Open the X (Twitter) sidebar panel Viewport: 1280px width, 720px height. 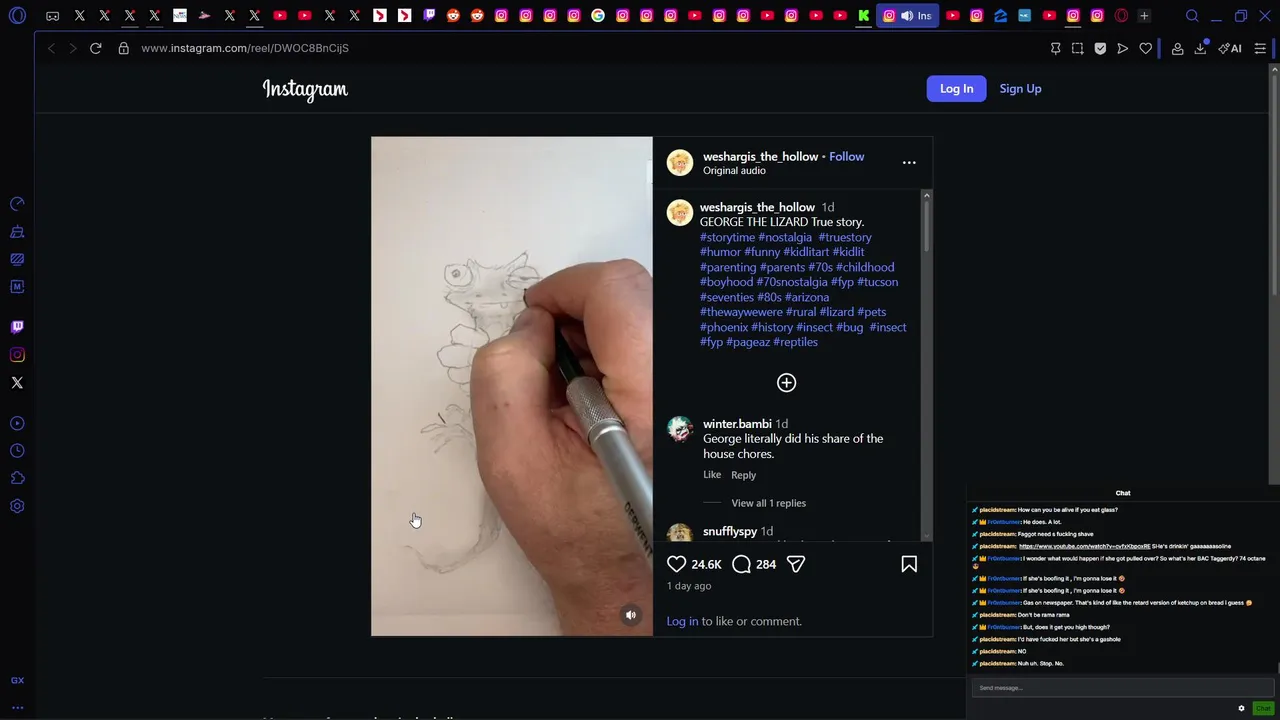17,383
